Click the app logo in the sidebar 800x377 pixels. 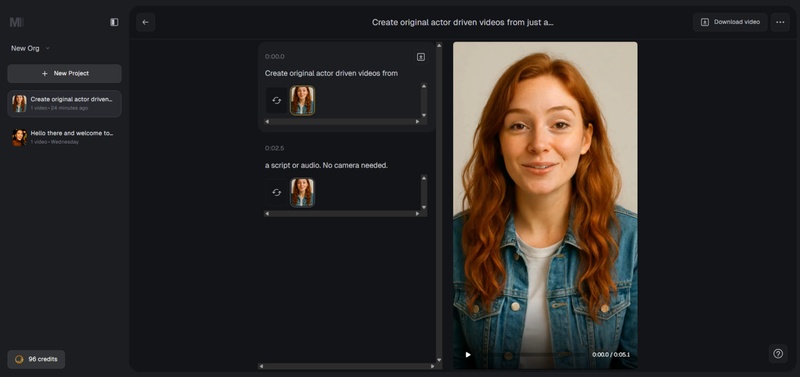click(x=17, y=22)
